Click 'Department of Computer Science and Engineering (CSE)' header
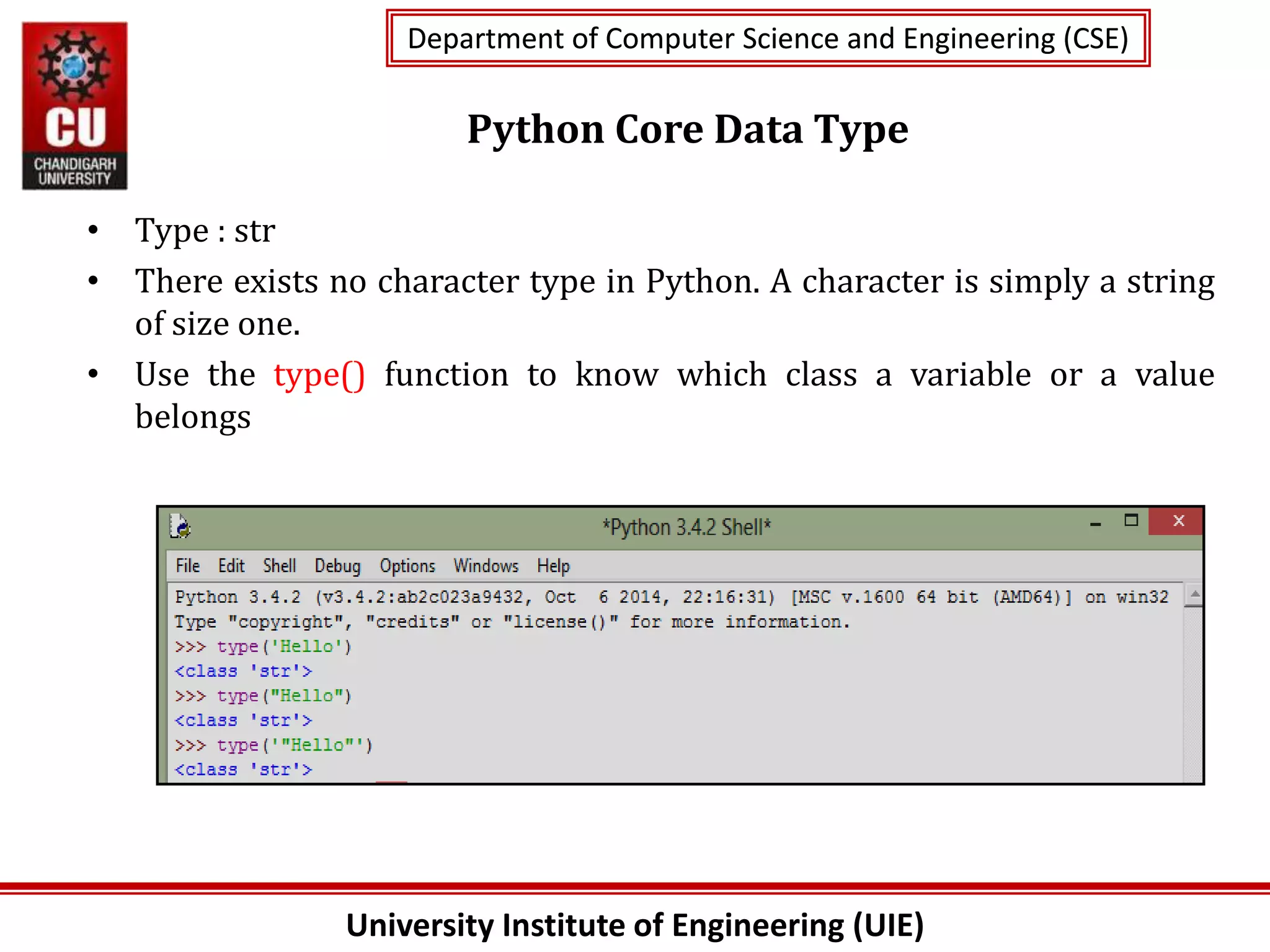 [x=768, y=38]
